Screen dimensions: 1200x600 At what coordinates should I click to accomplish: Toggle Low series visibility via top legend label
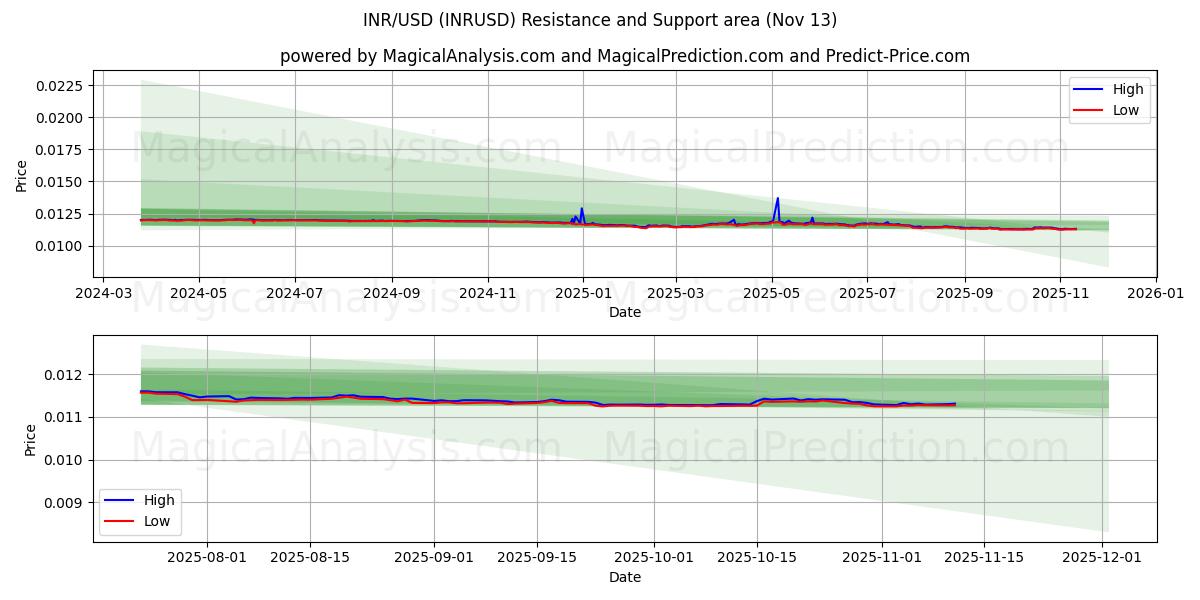coord(1125,110)
